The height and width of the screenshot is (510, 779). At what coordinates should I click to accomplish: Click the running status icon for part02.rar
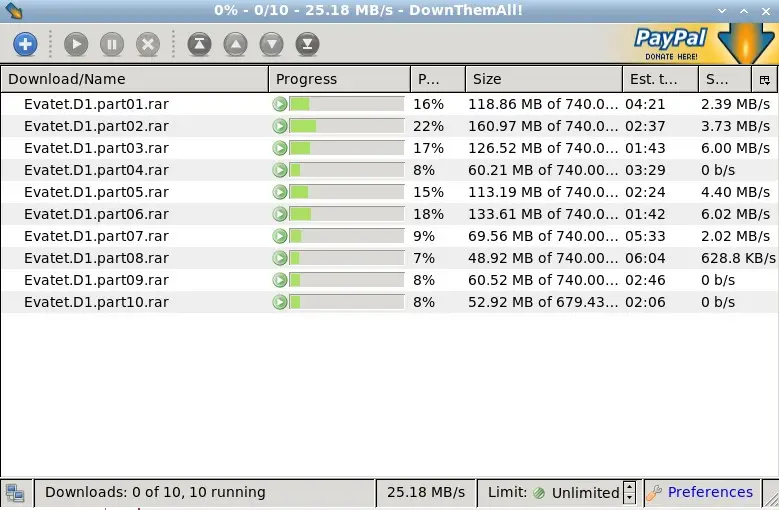click(x=280, y=126)
